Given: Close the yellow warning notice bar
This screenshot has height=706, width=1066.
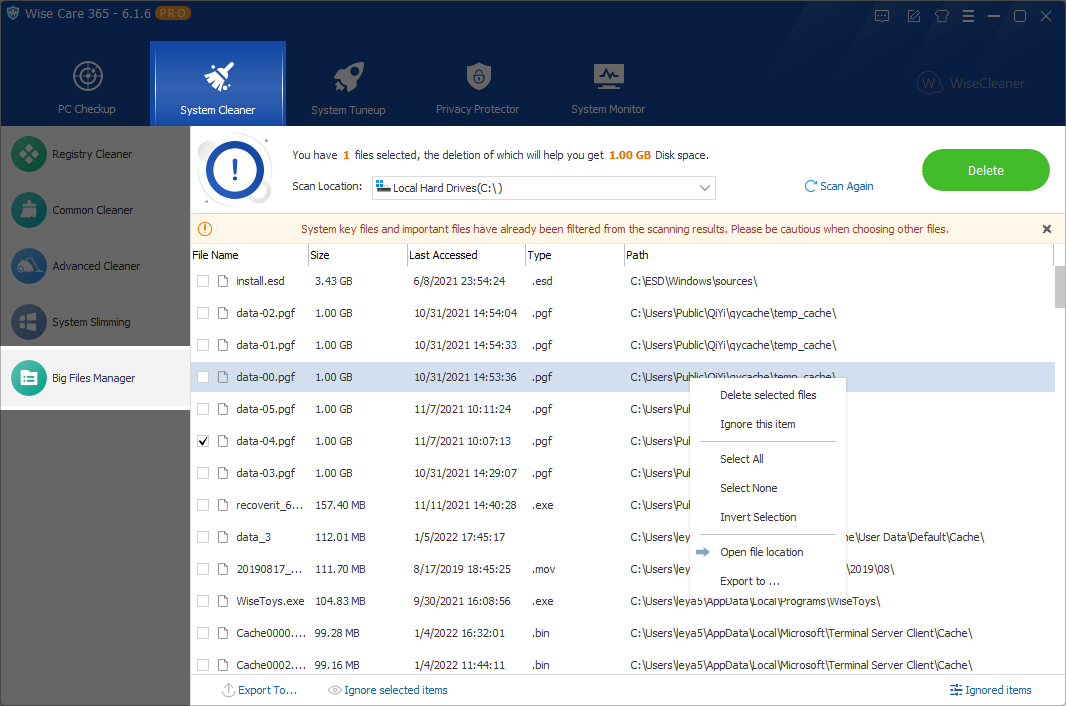Looking at the screenshot, I should (x=1047, y=229).
